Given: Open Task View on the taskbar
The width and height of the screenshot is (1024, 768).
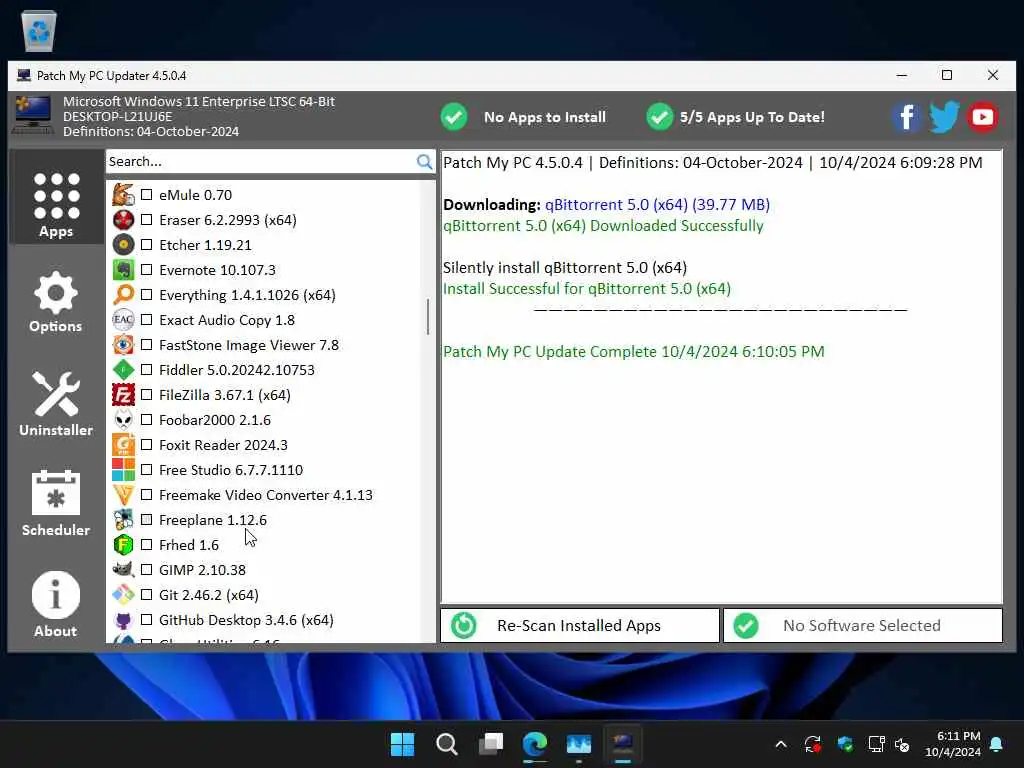Looking at the screenshot, I should 491,744.
